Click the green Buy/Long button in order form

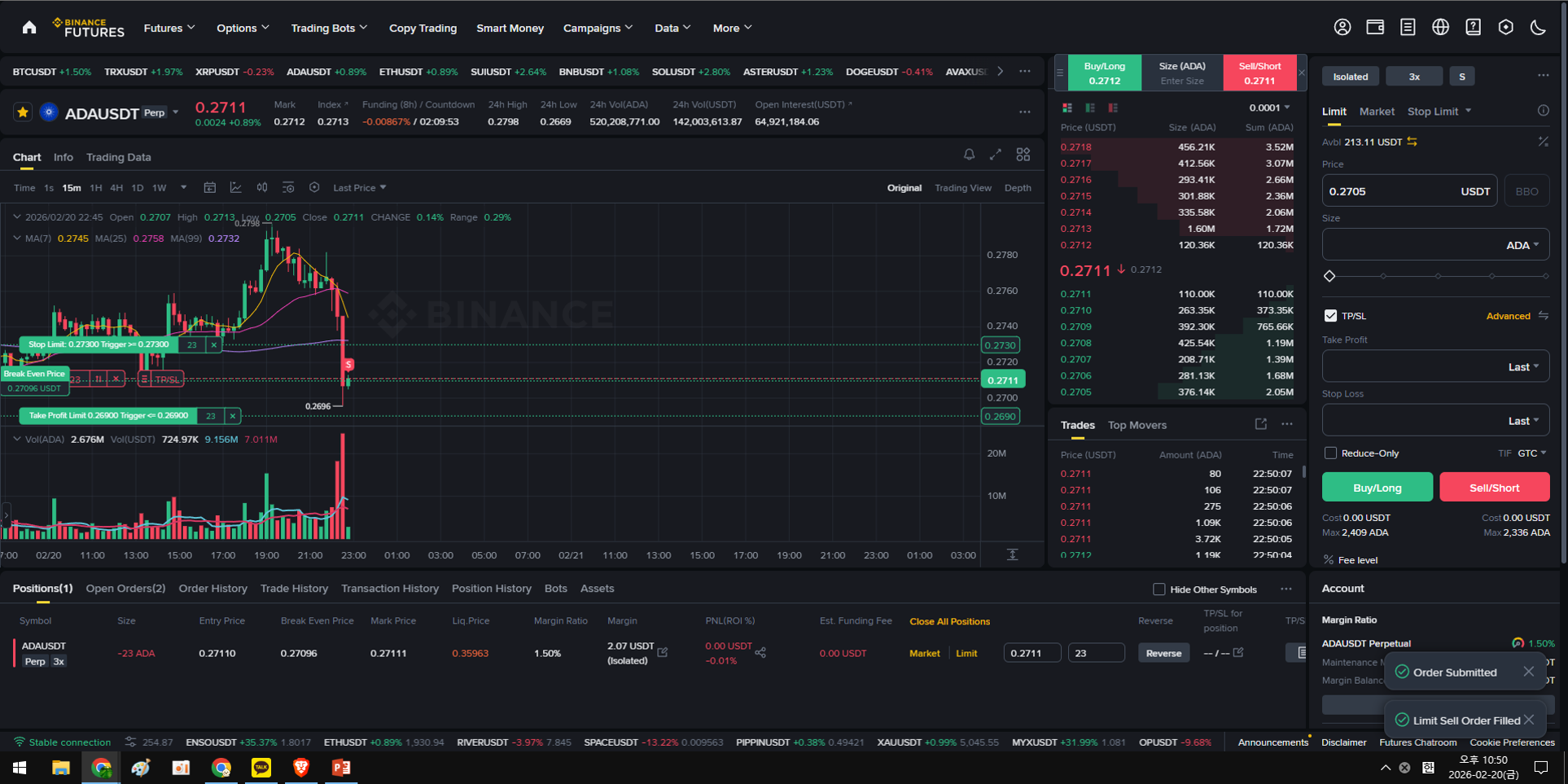tap(1377, 487)
